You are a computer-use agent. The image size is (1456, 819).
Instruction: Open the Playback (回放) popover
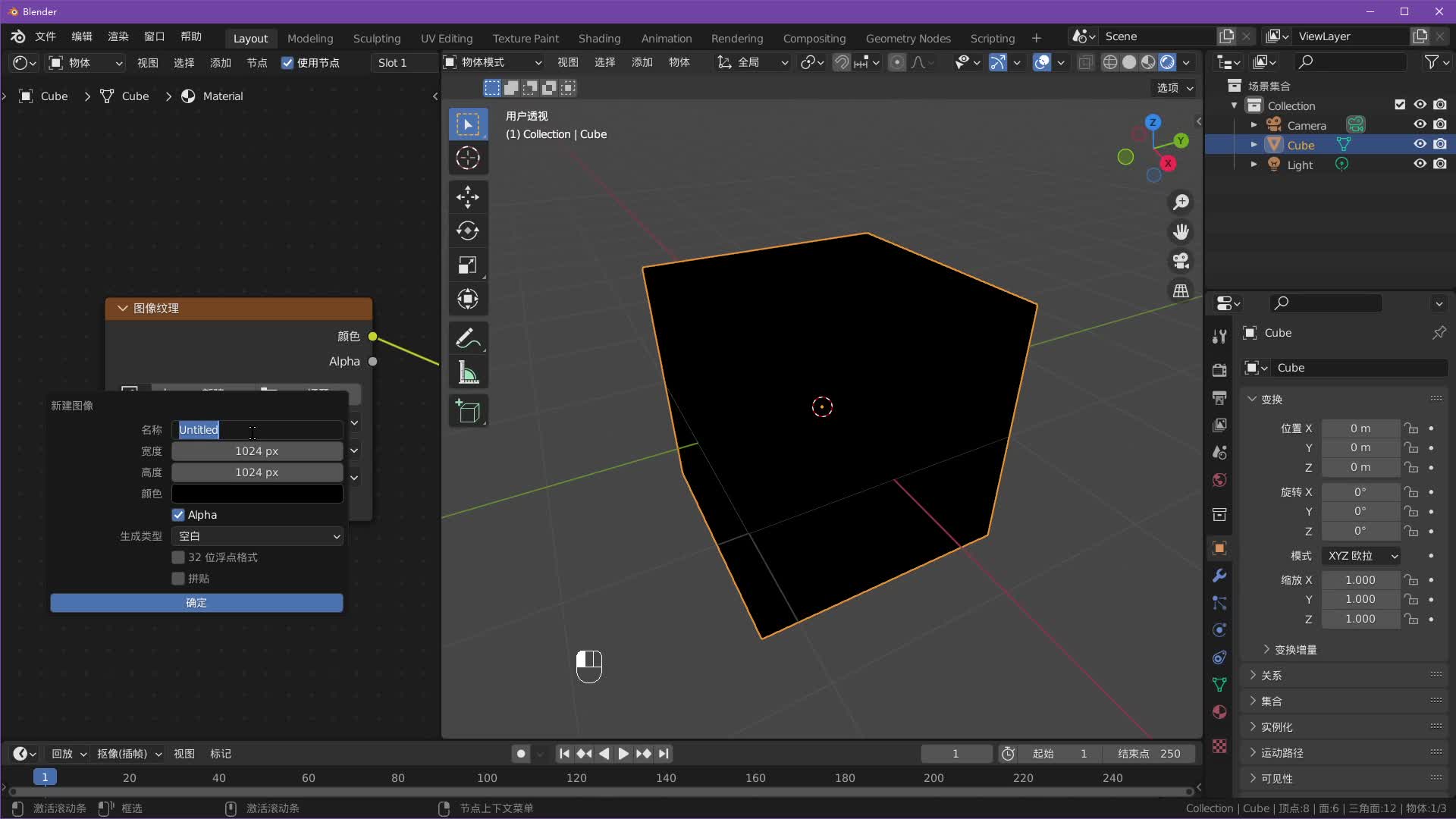click(x=68, y=754)
